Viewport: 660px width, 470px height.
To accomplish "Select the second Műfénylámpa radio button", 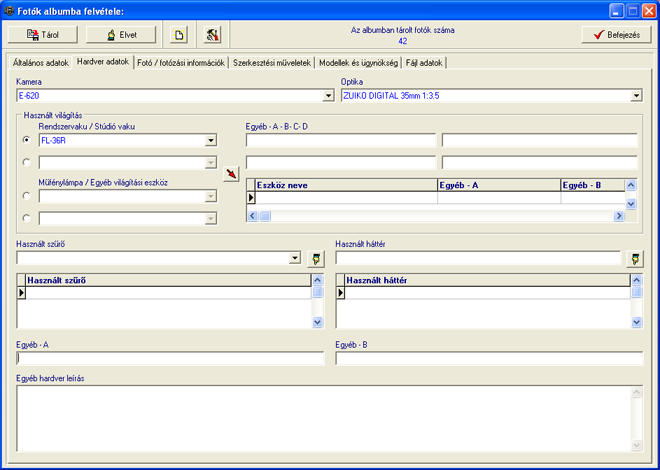I will click(x=27, y=218).
